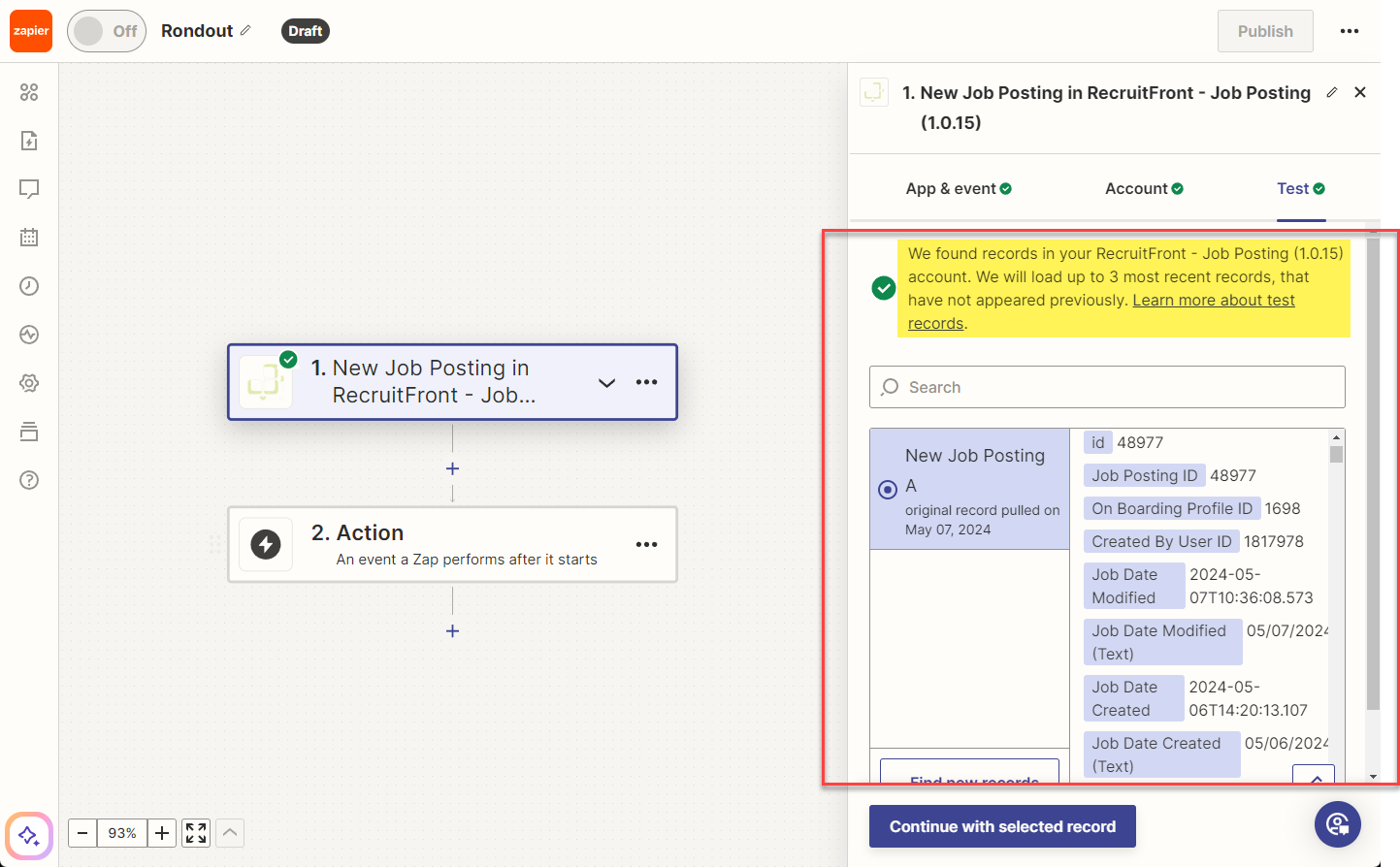Click the id field label
This screenshot has width=1400, height=867.
coord(1097,442)
